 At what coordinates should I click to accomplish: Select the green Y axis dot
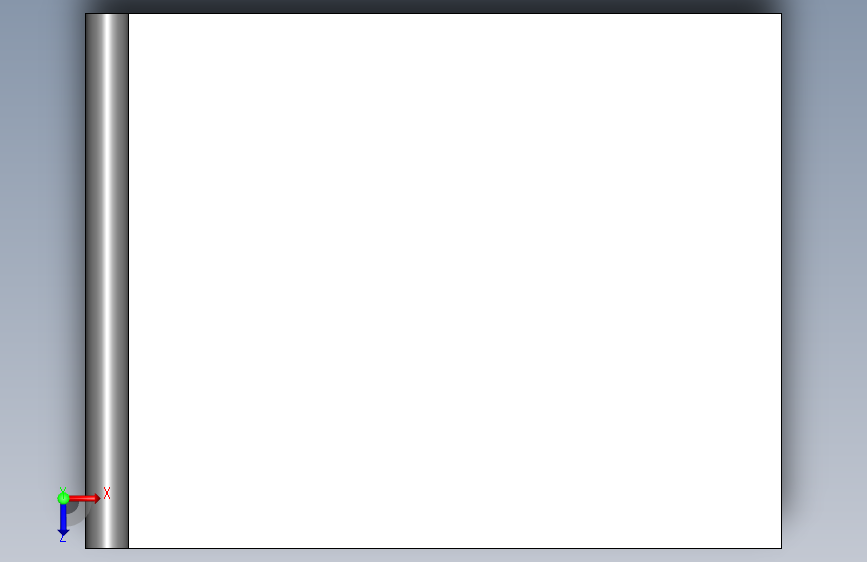point(63,498)
